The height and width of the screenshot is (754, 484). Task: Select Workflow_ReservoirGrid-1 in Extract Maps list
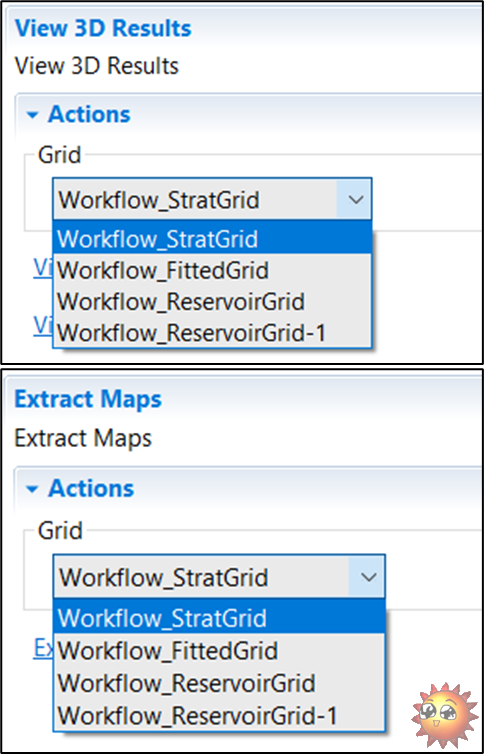(219, 715)
